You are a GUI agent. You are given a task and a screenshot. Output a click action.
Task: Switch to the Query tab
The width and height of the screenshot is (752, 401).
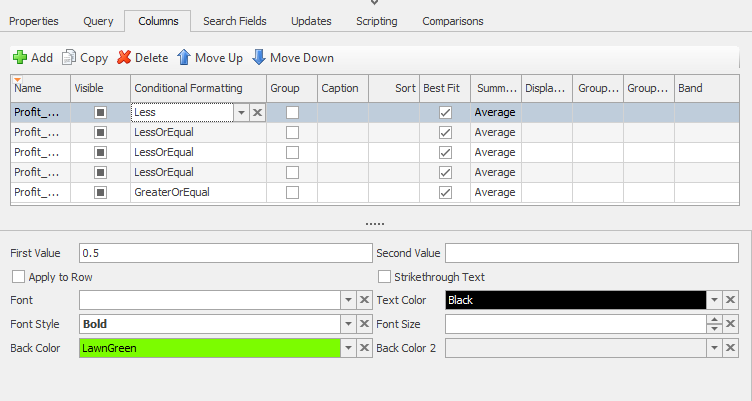pyautogui.click(x=98, y=21)
